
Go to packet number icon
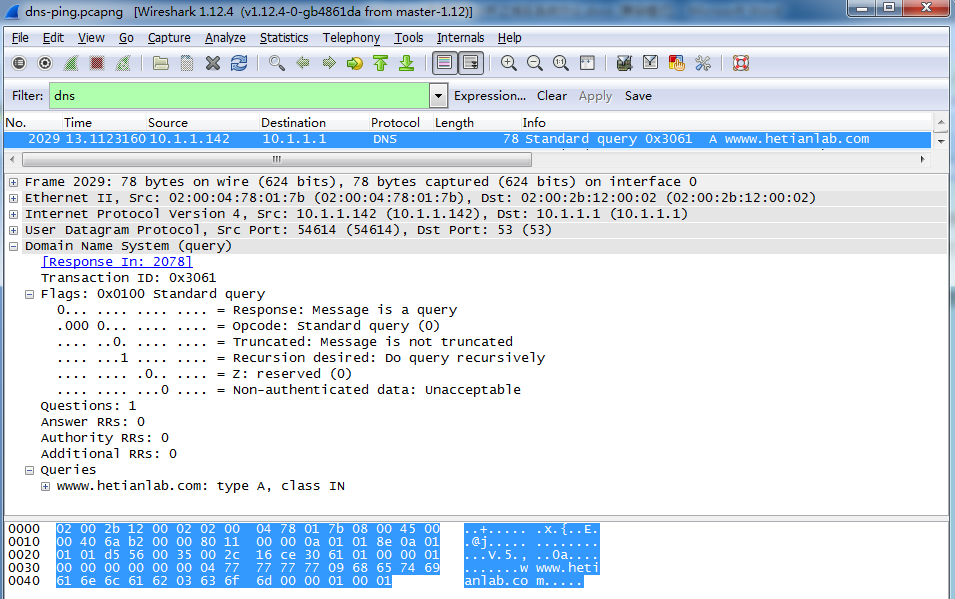click(354, 63)
